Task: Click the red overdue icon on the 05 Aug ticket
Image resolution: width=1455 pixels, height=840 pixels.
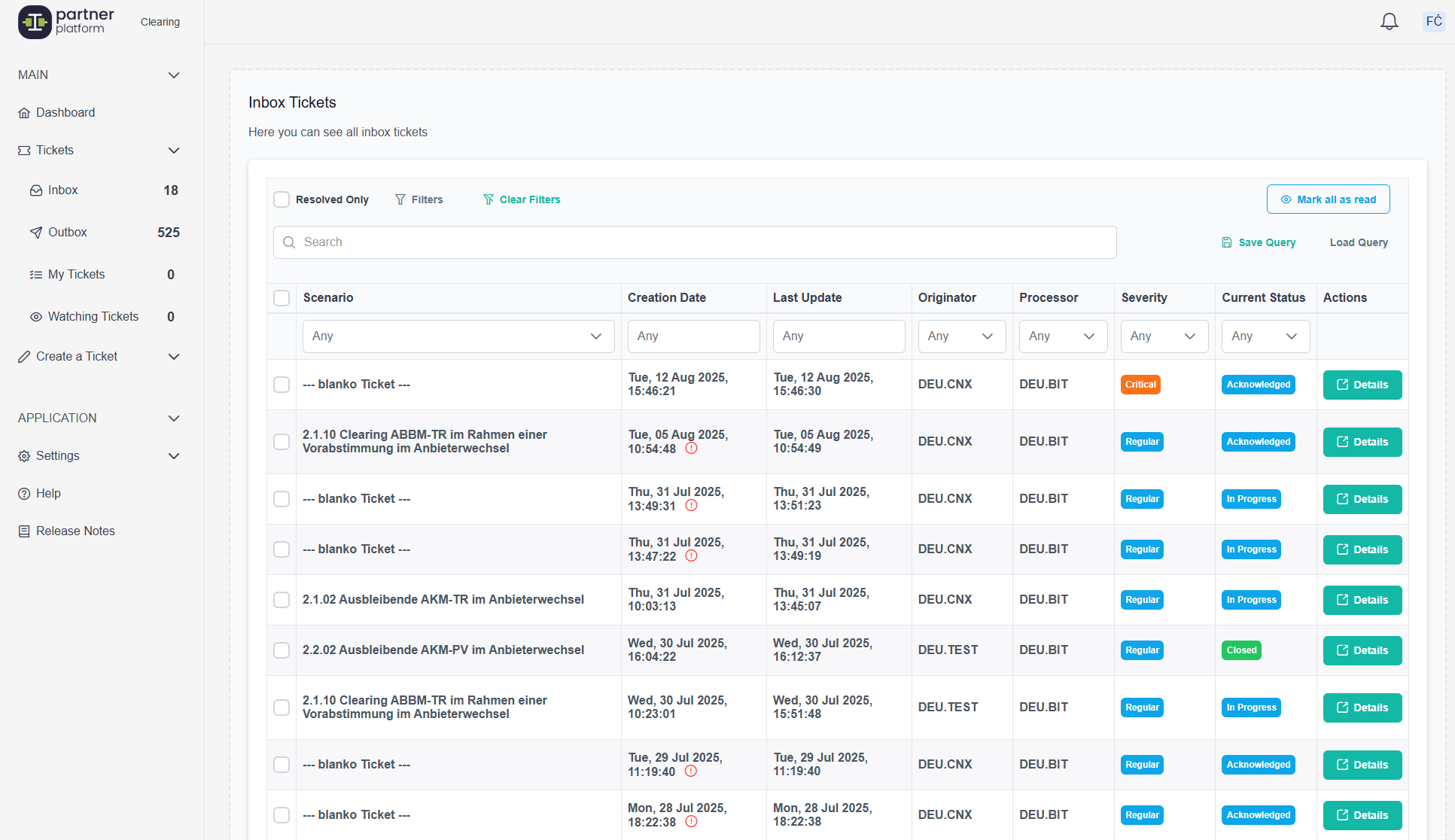Action: (x=691, y=449)
